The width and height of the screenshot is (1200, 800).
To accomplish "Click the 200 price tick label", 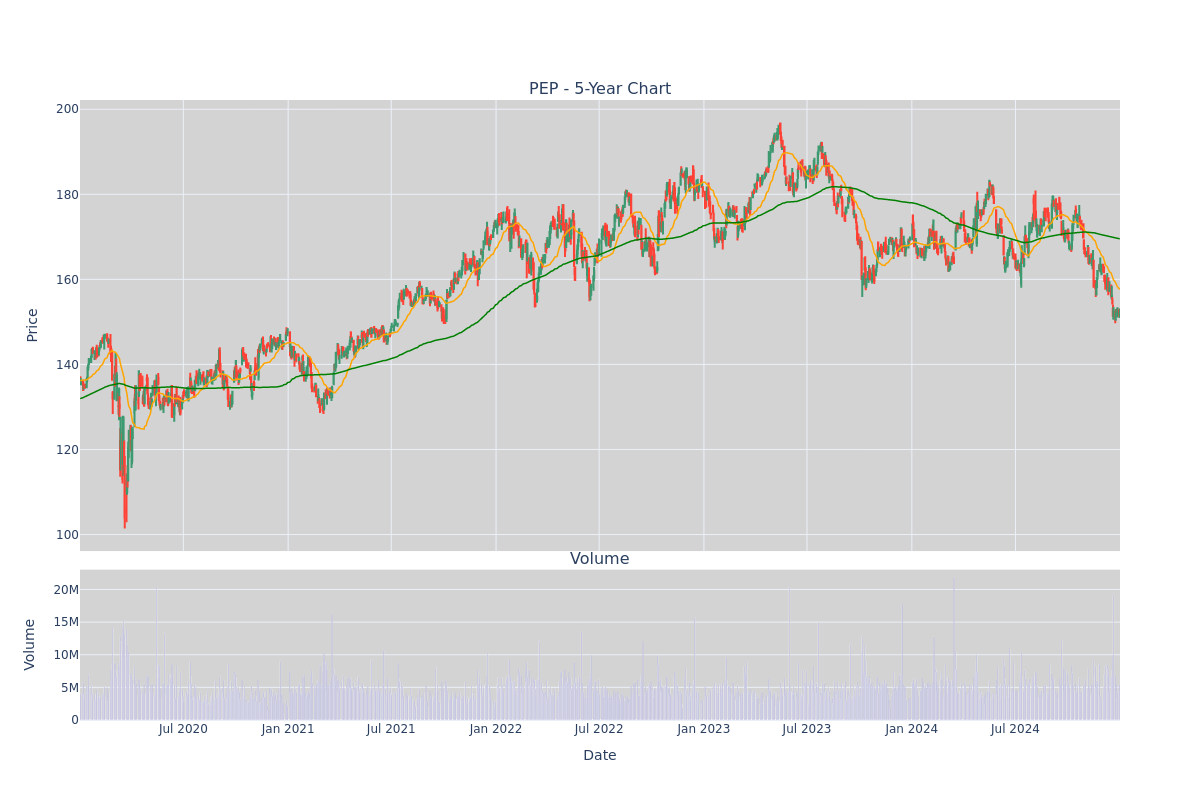I will pos(67,109).
